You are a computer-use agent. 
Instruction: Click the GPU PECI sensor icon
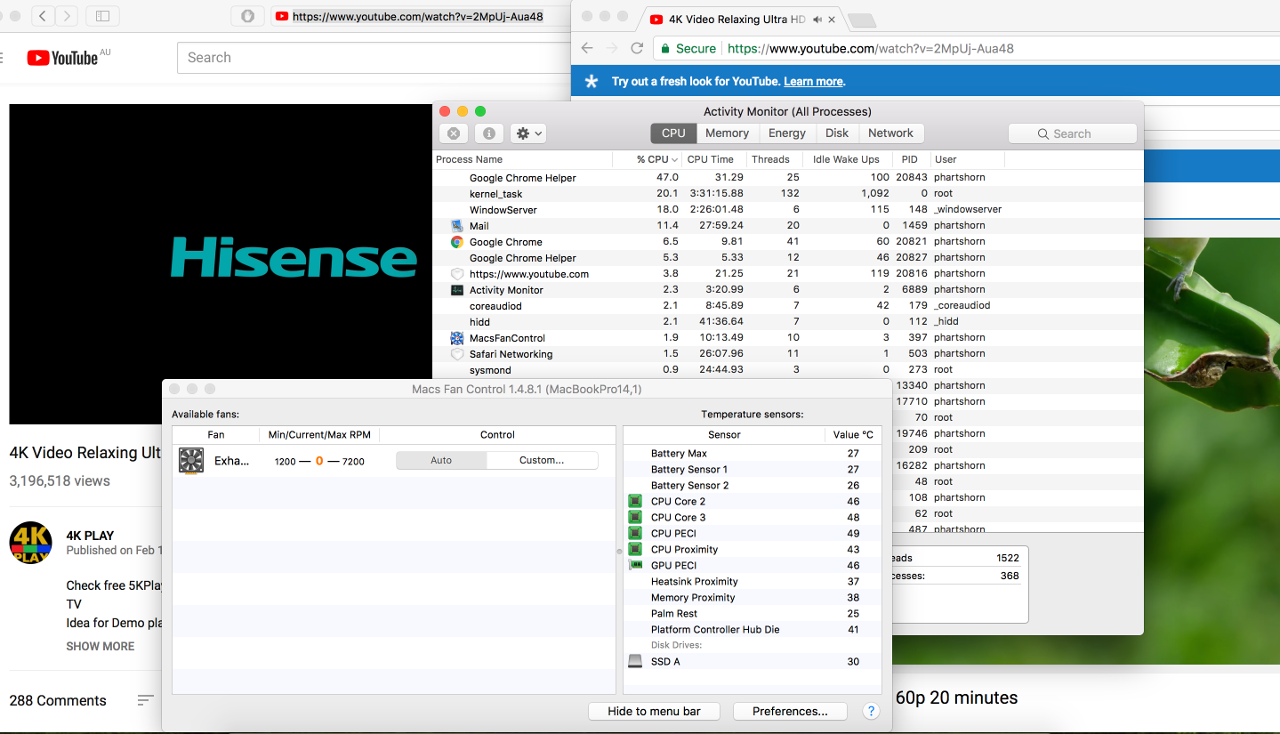click(x=634, y=565)
